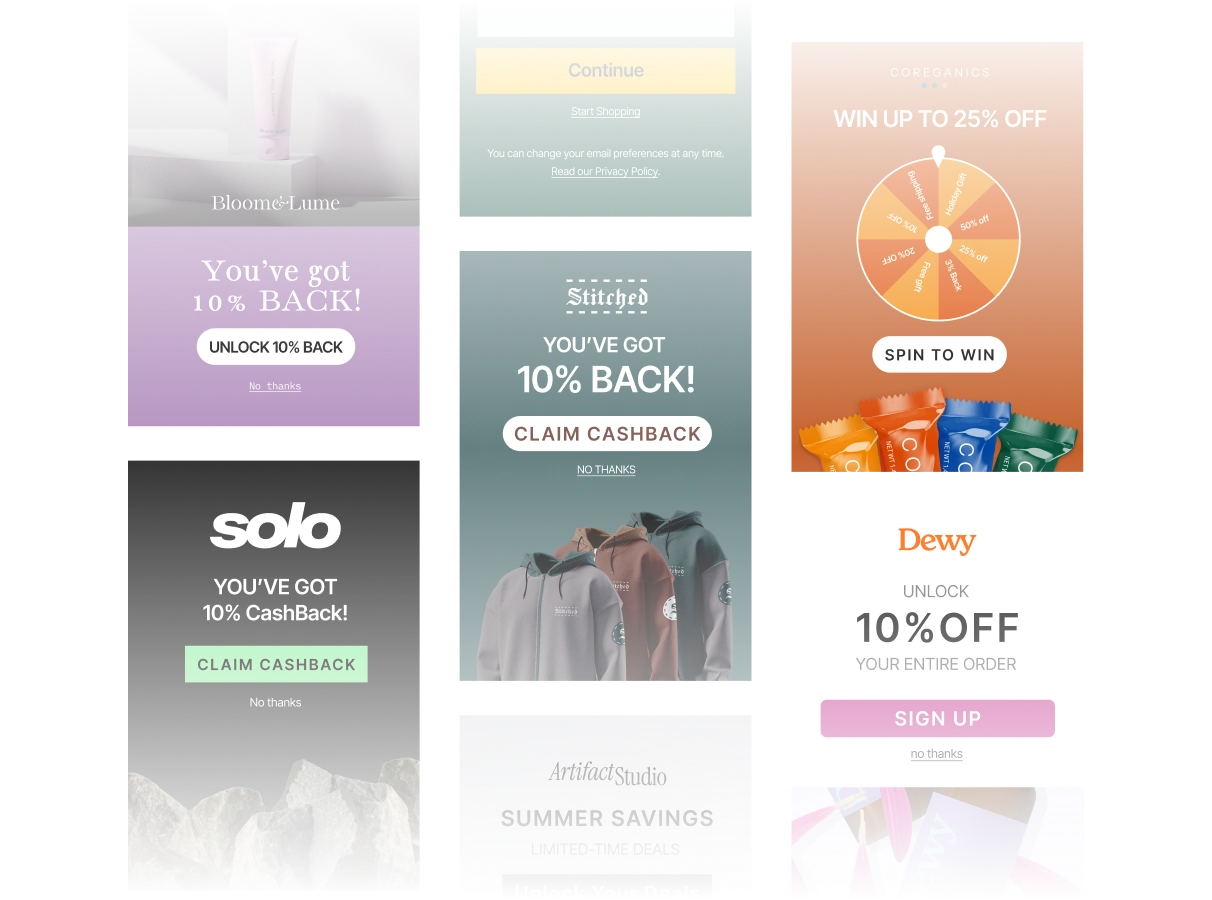Click No thanks under Bloome & Lume
The height and width of the screenshot is (900, 1212).
[x=275, y=386]
